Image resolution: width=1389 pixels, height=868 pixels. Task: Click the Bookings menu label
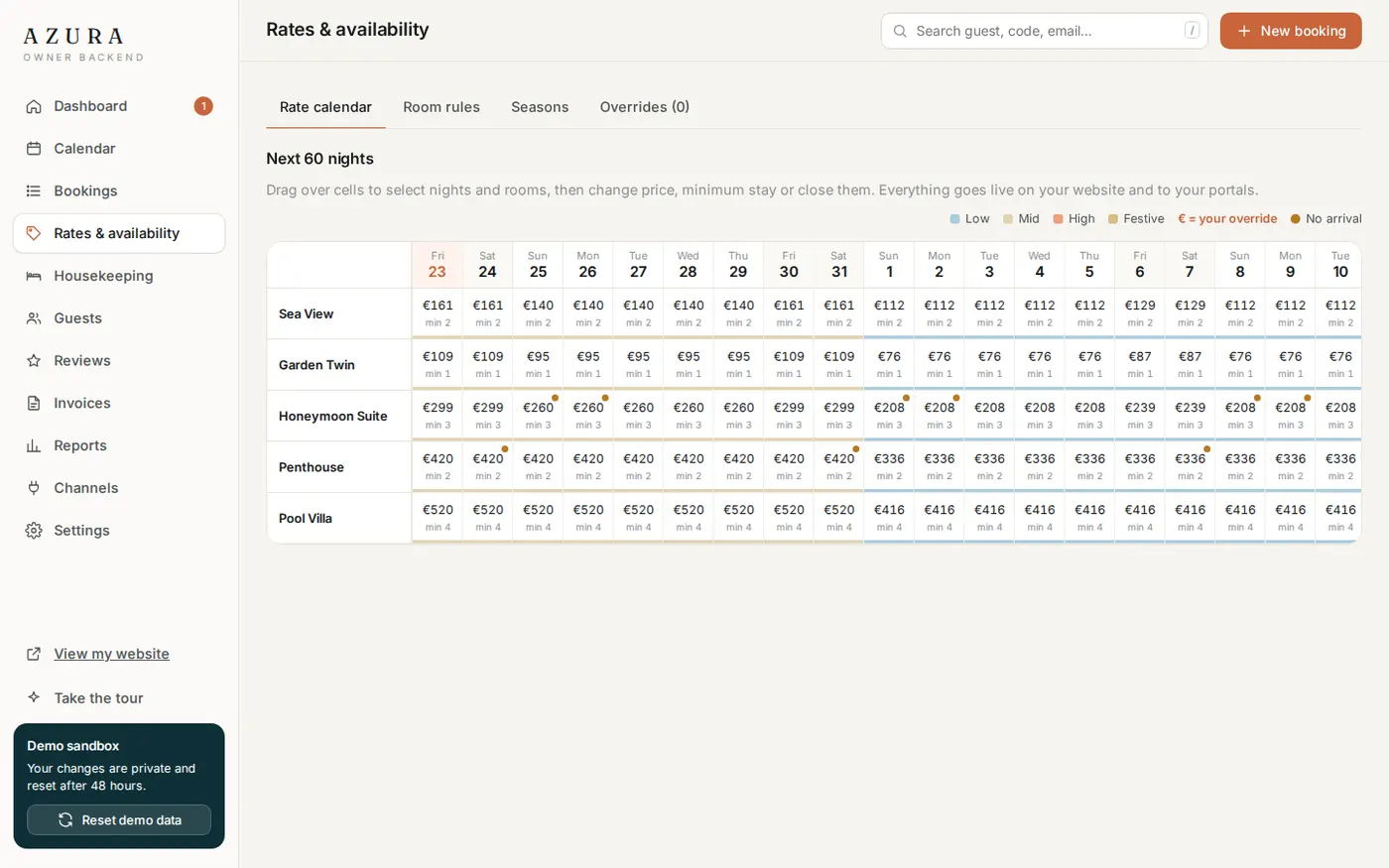tap(85, 191)
